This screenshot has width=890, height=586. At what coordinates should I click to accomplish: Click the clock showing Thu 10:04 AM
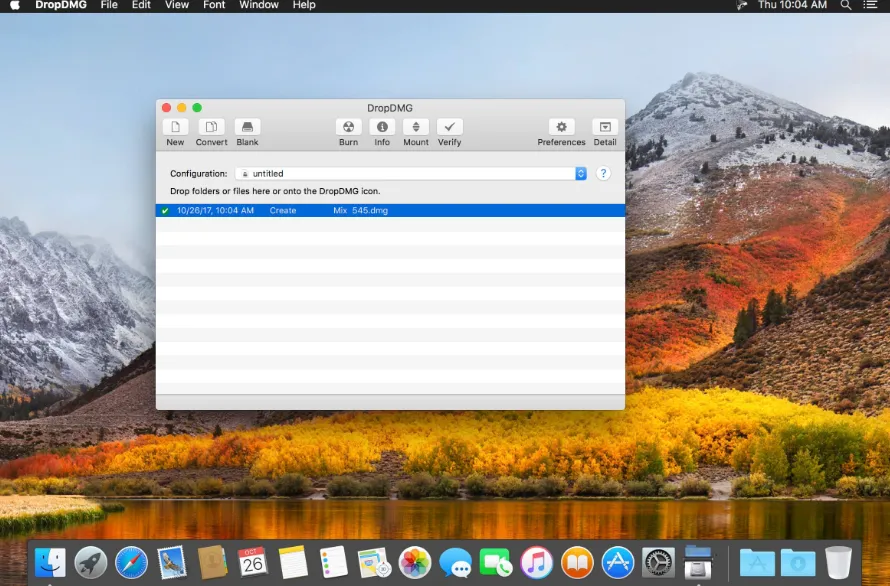click(x=792, y=5)
